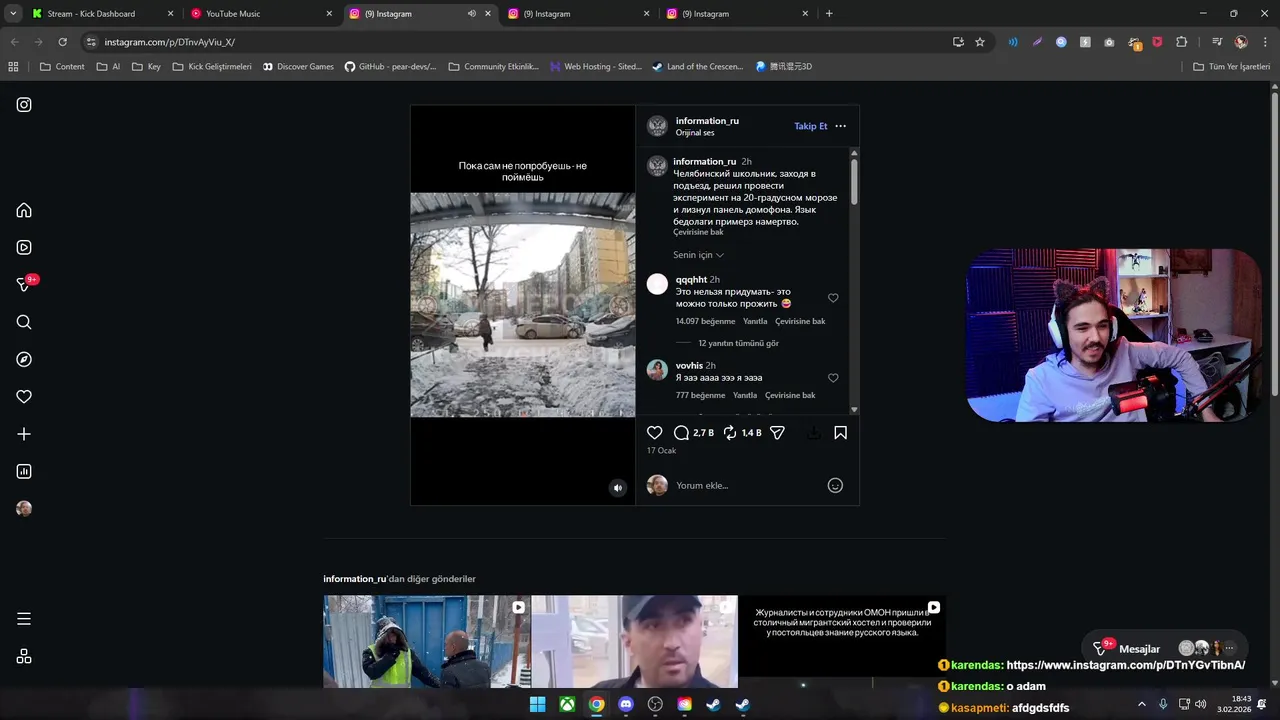Like vovhis's comment
The width and height of the screenshot is (1280, 720).
point(833,378)
